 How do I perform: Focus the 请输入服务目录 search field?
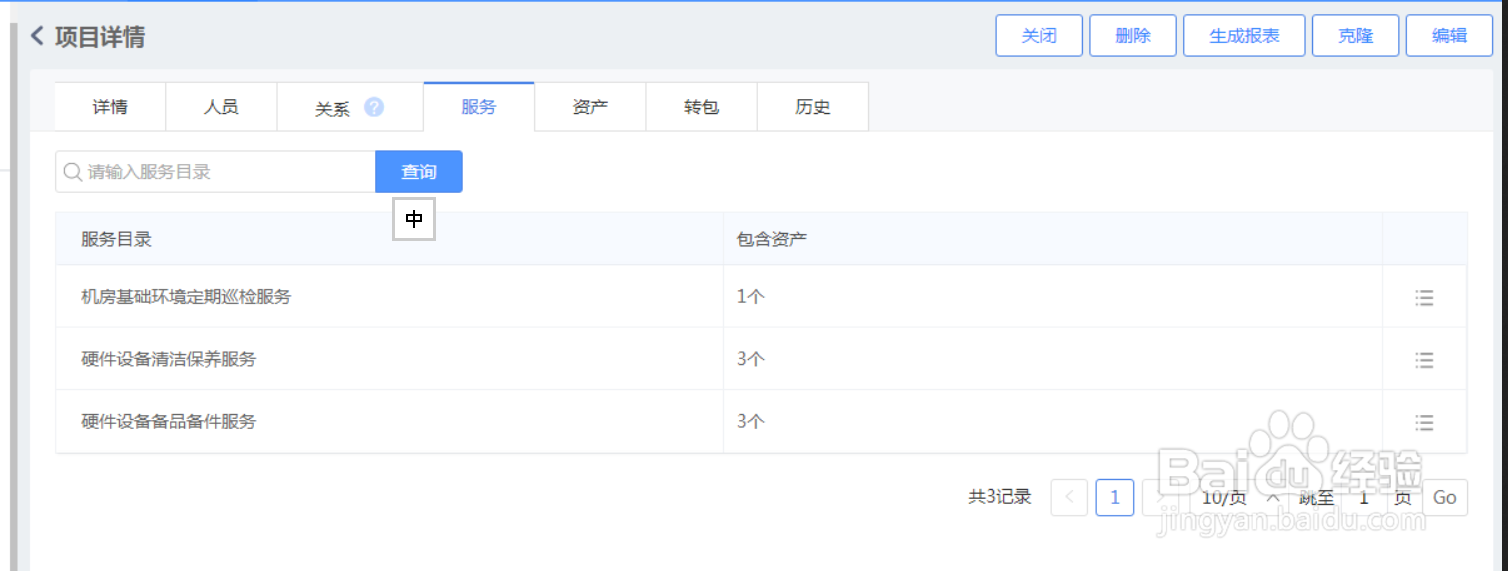(x=215, y=172)
